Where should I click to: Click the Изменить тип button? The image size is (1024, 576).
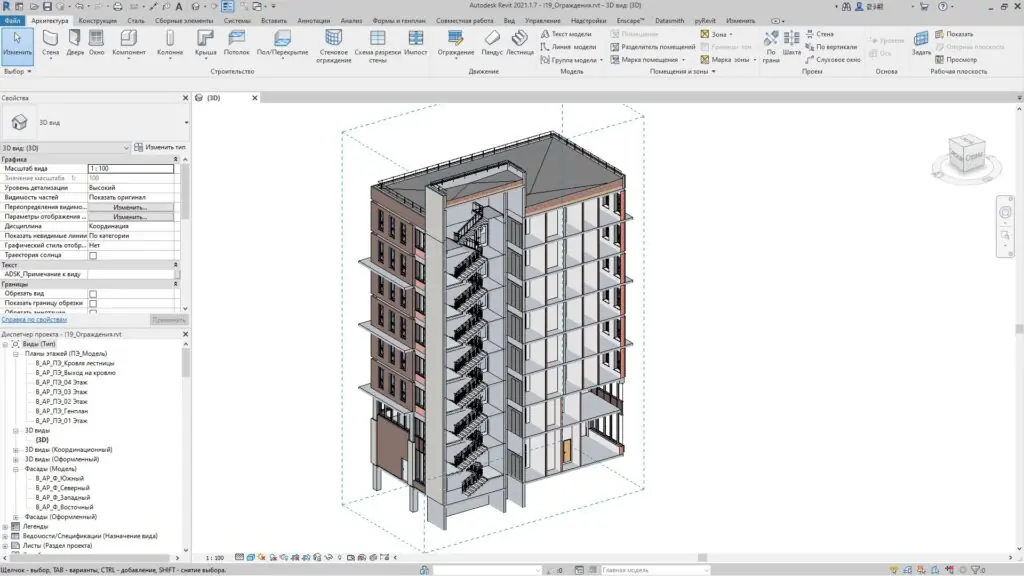[160, 147]
